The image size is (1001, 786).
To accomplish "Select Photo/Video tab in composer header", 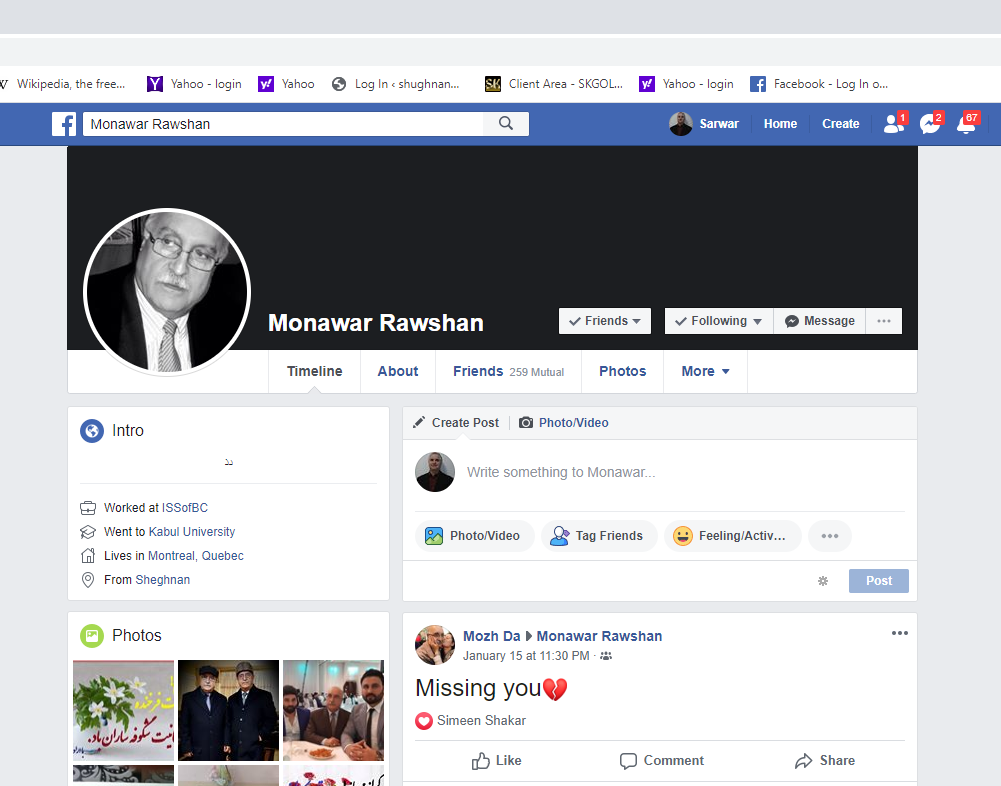I will pyautogui.click(x=564, y=423).
